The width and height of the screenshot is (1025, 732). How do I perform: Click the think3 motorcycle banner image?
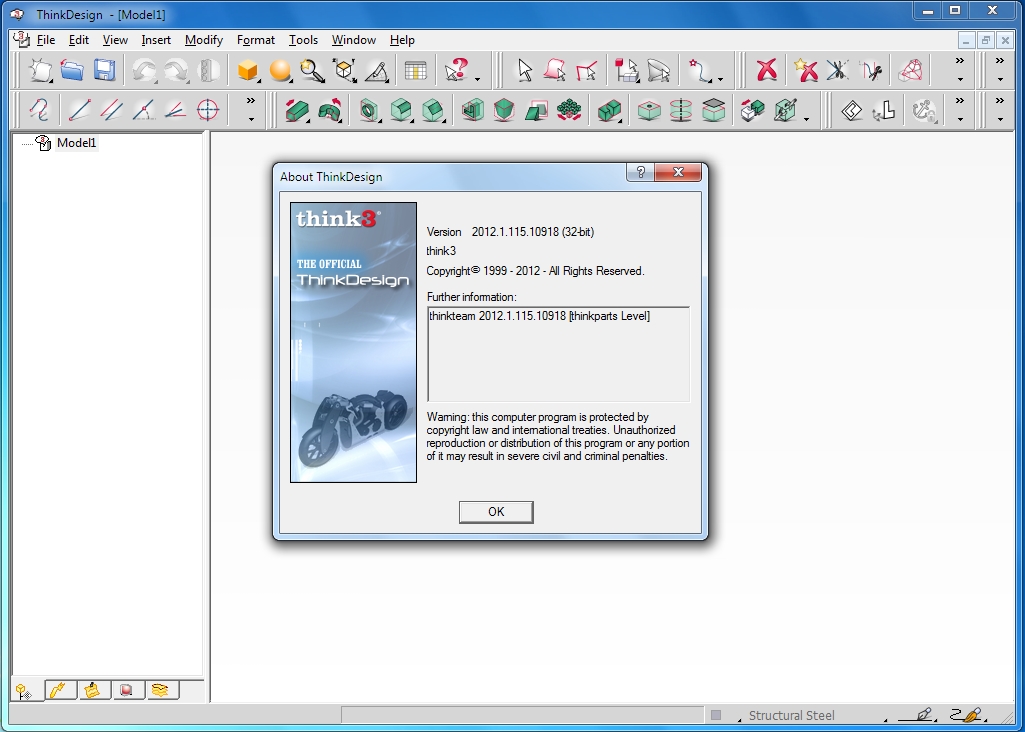point(353,342)
